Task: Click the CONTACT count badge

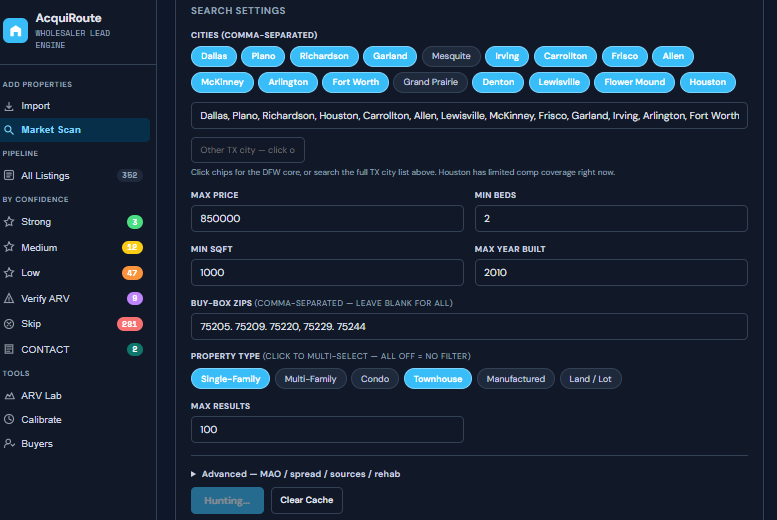Action: click(x=135, y=349)
